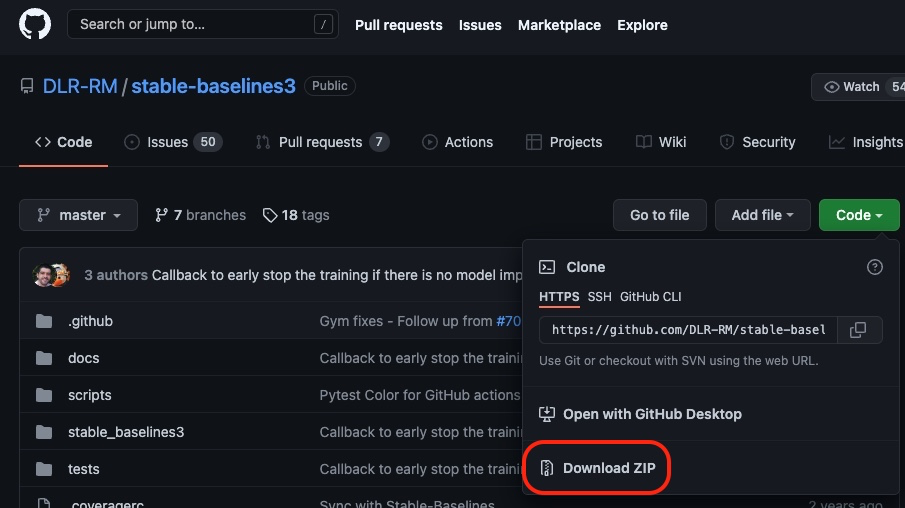Screen dimensions: 905x508
Task: Click the stable_baselines3 folder icon
Action: tap(44, 432)
